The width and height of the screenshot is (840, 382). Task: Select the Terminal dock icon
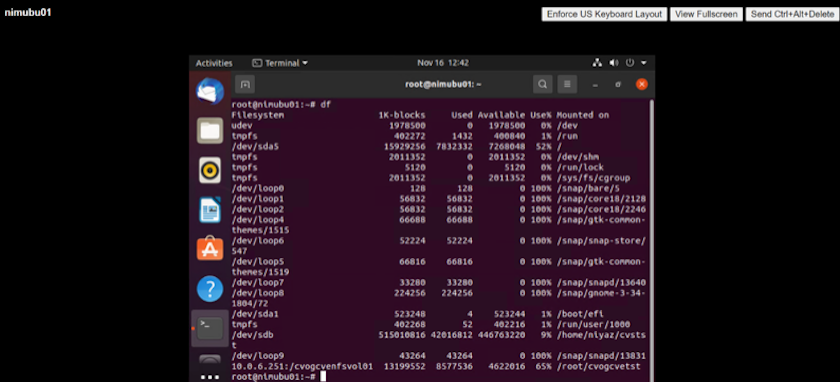click(210, 328)
